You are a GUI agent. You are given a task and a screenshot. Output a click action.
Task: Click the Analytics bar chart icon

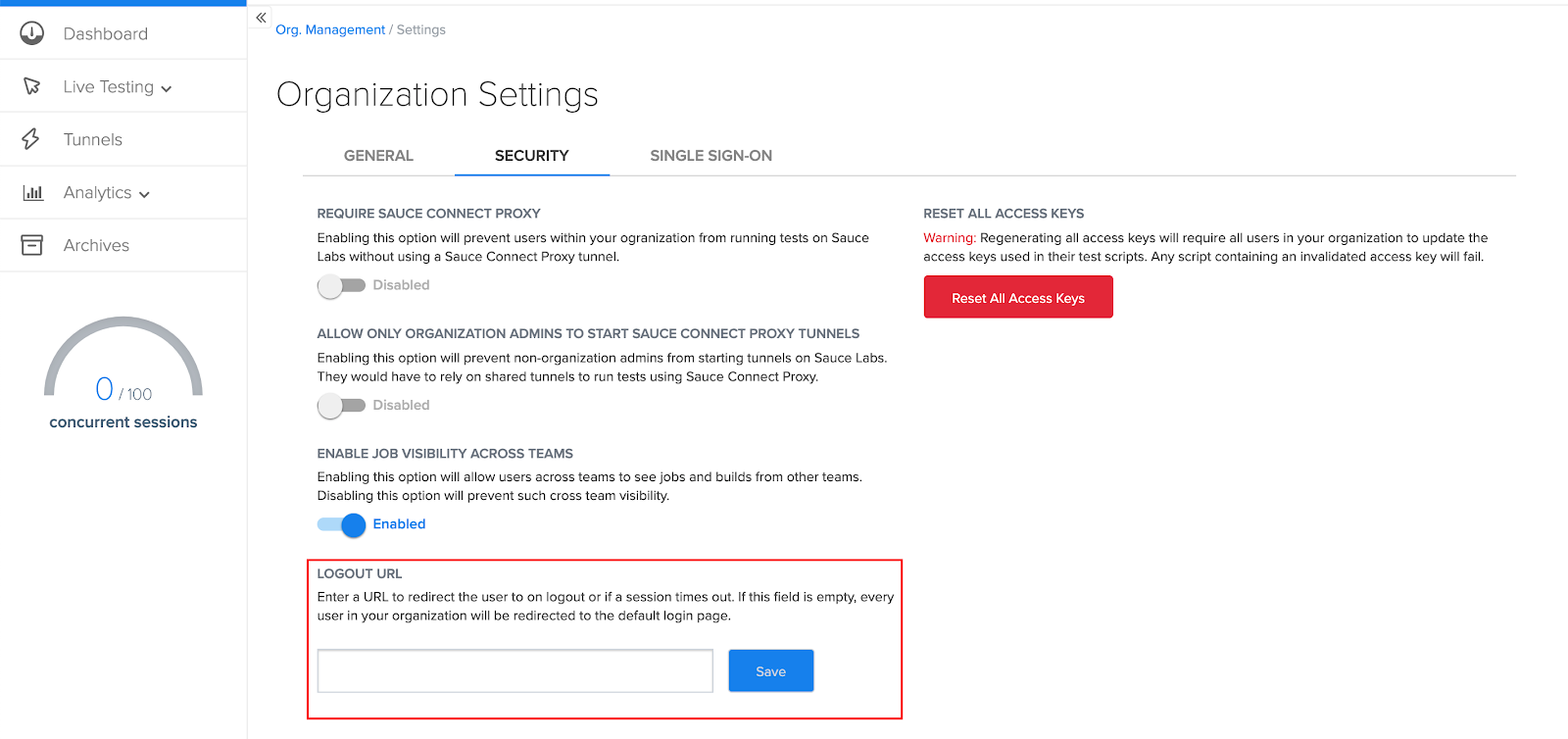pyautogui.click(x=32, y=192)
